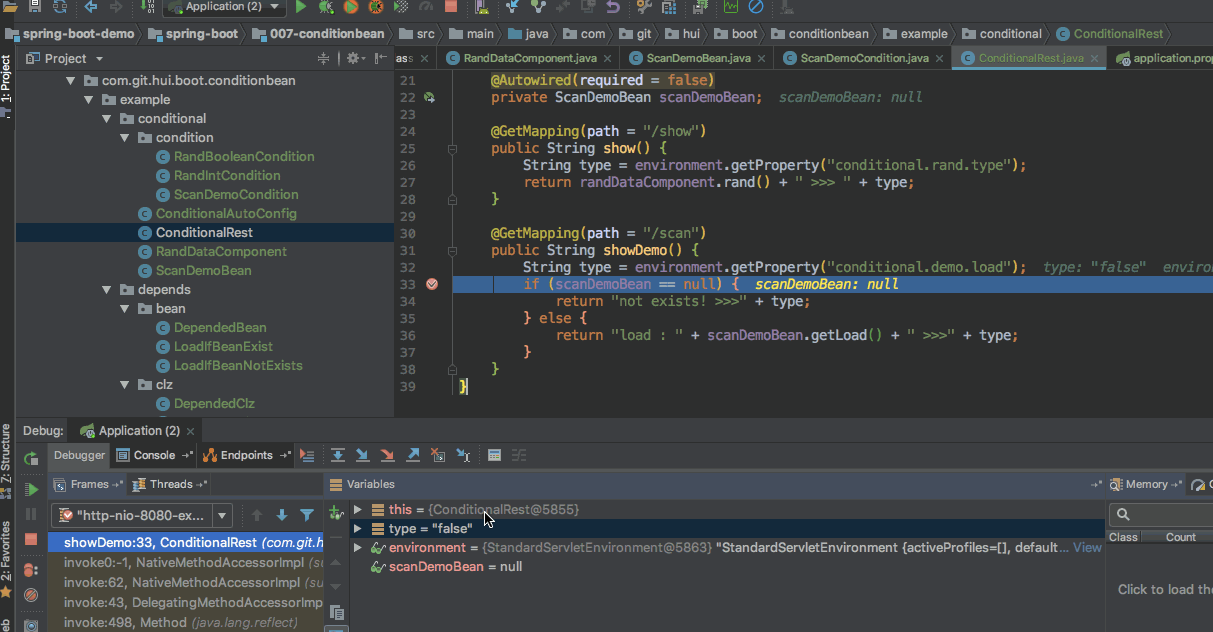Click the Step Into debugger icon
This screenshot has height=632, width=1213.
click(x=363, y=455)
